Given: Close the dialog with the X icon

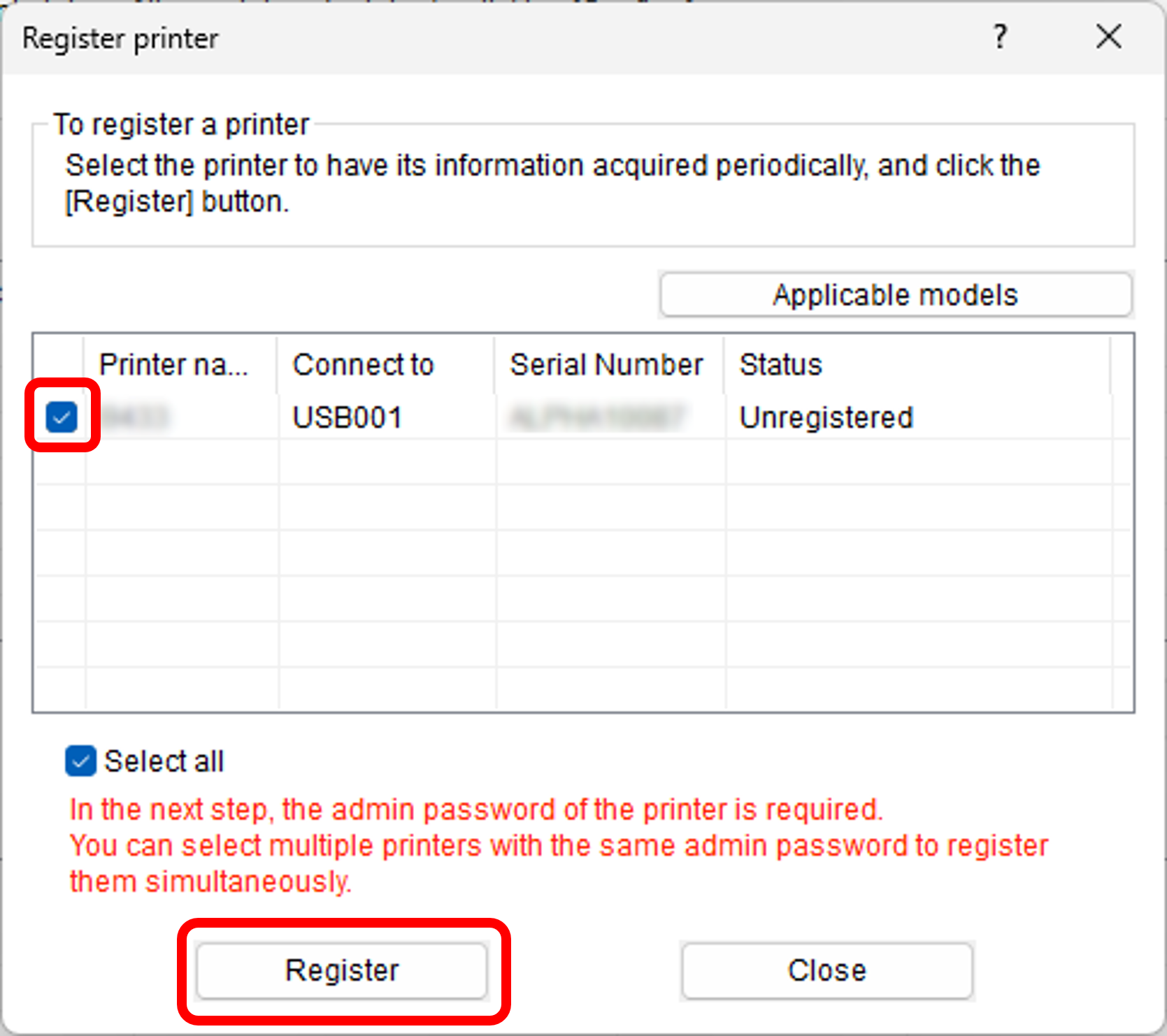Looking at the screenshot, I should click(1108, 36).
